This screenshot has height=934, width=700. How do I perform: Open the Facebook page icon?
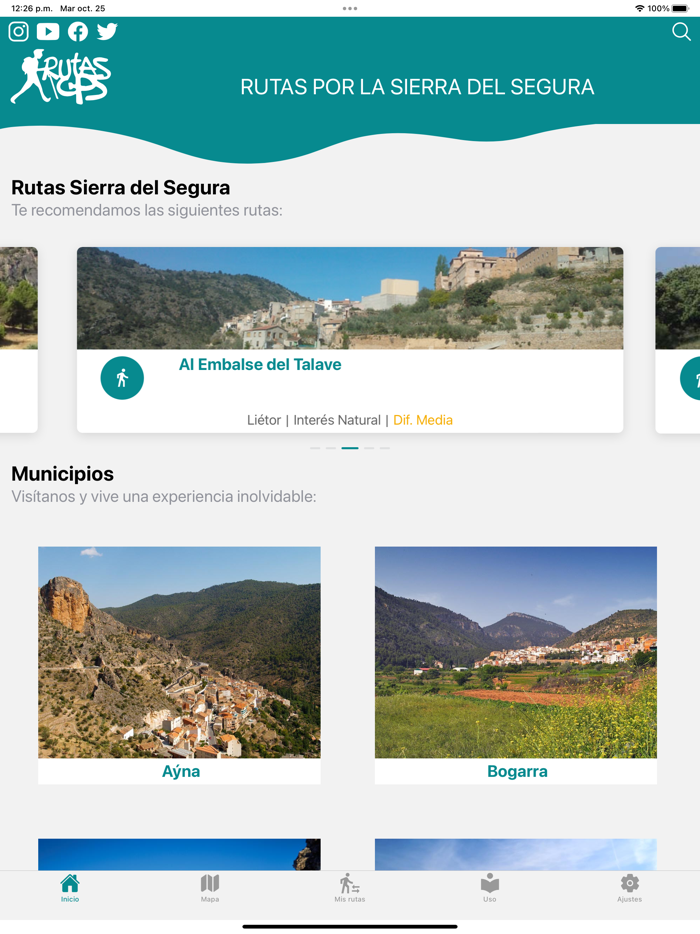pyautogui.click(x=77, y=32)
